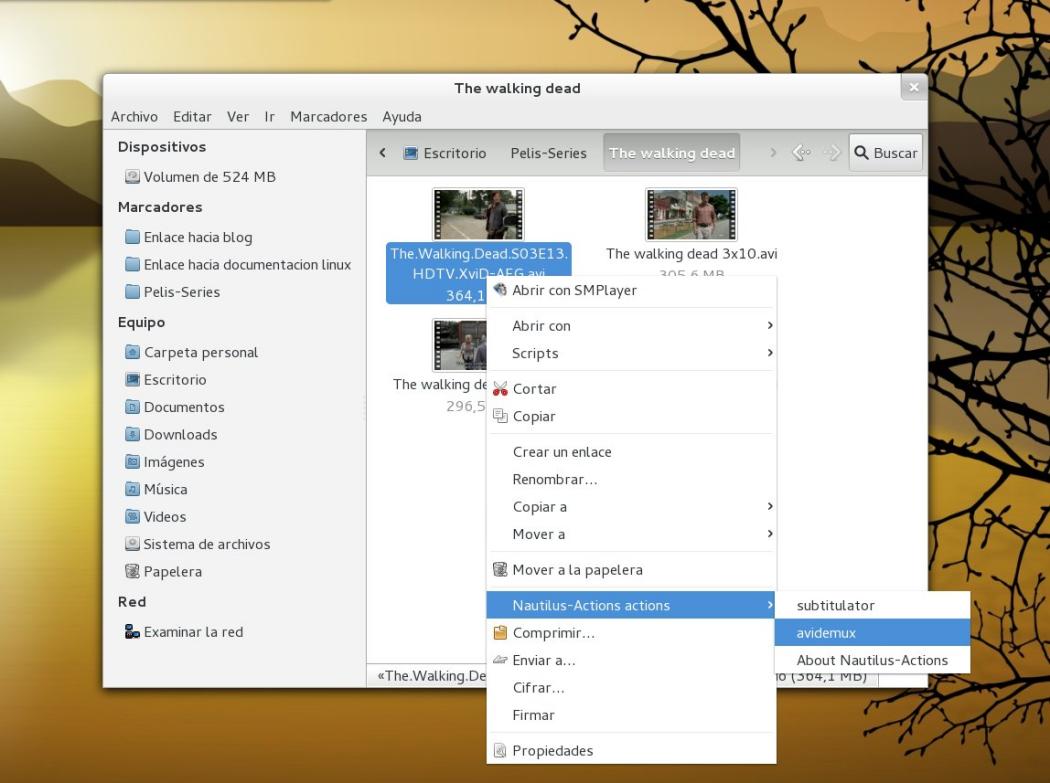
Task: Choose Crear un enlace from context menu
Action: (x=631, y=452)
